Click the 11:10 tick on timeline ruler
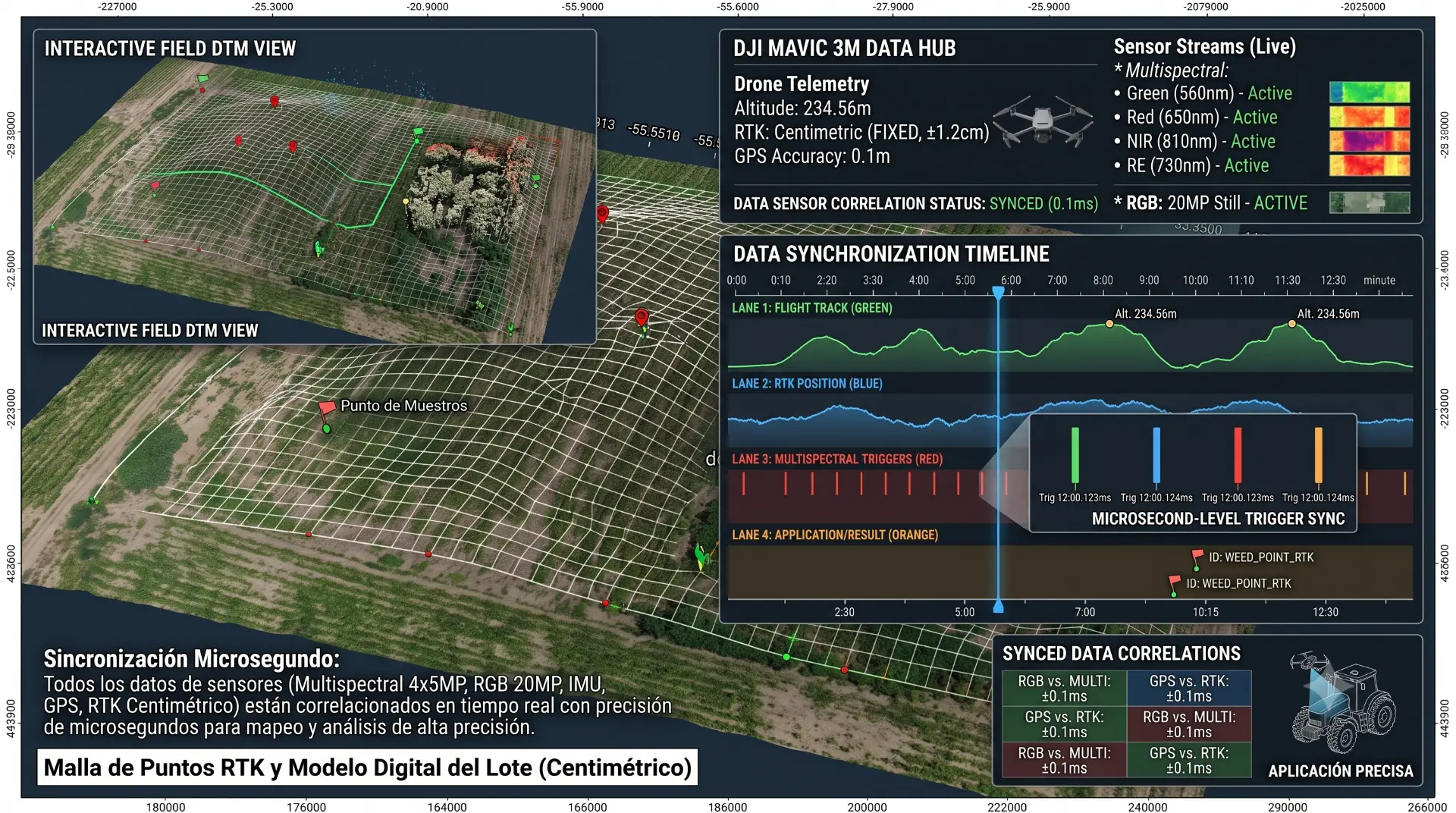Image resolution: width=1456 pixels, height=813 pixels. tap(1241, 281)
